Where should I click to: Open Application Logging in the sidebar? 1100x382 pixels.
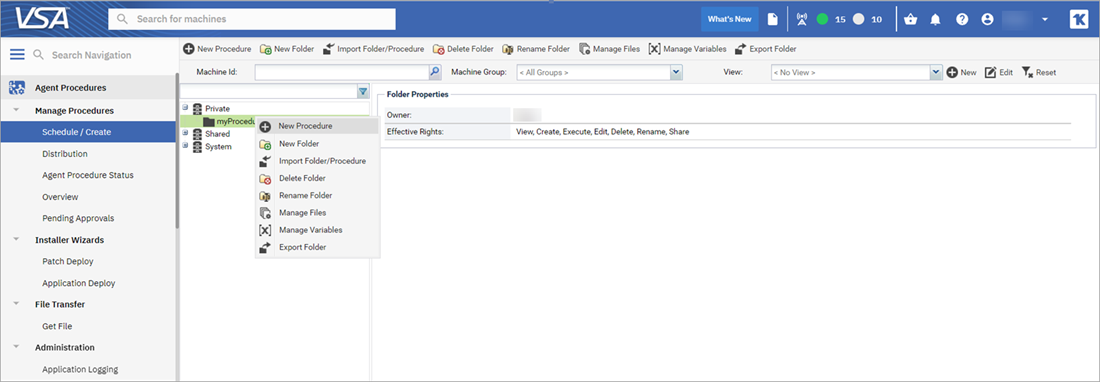pyautogui.click(x=80, y=369)
